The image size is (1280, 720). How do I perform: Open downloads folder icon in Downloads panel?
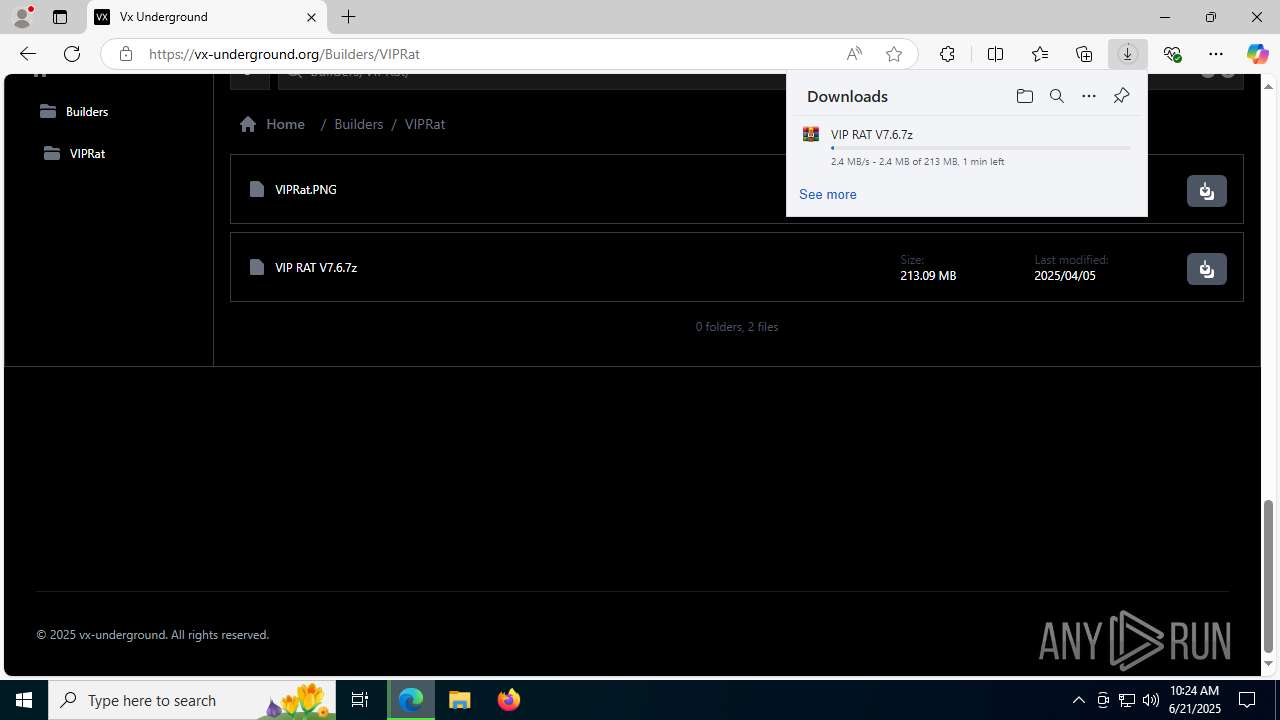(x=1024, y=96)
